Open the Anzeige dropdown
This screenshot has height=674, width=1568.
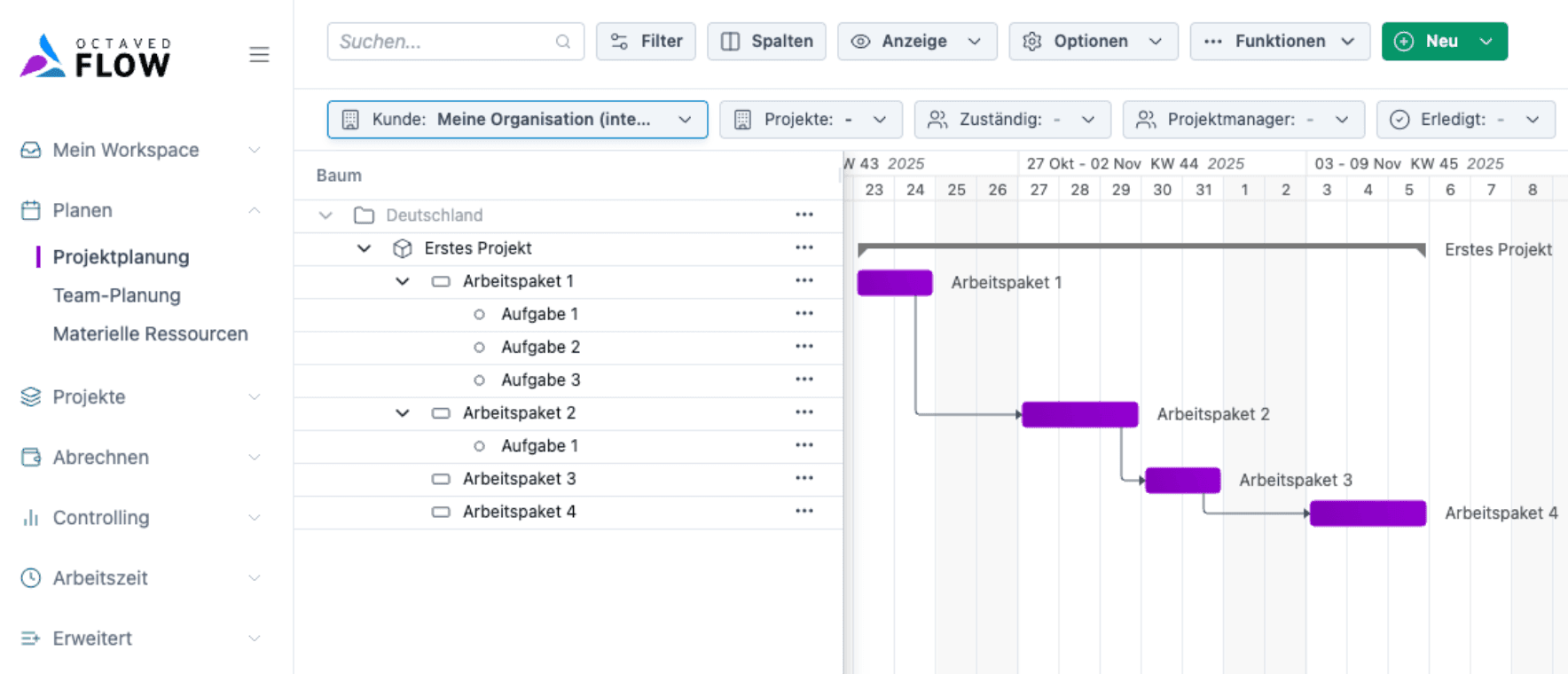[x=917, y=42]
